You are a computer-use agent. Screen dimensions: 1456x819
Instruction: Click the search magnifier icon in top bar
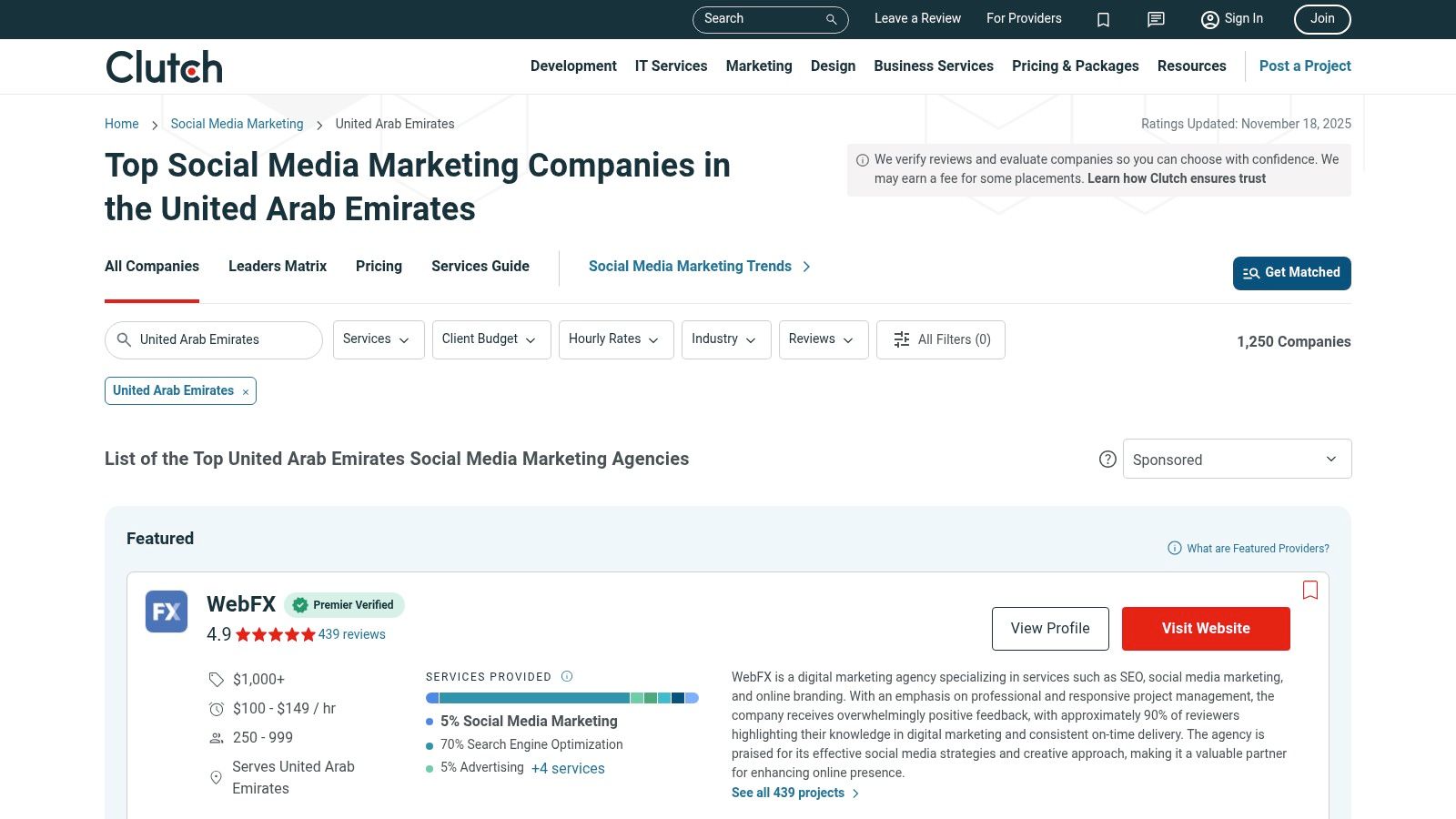tap(831, 19)
